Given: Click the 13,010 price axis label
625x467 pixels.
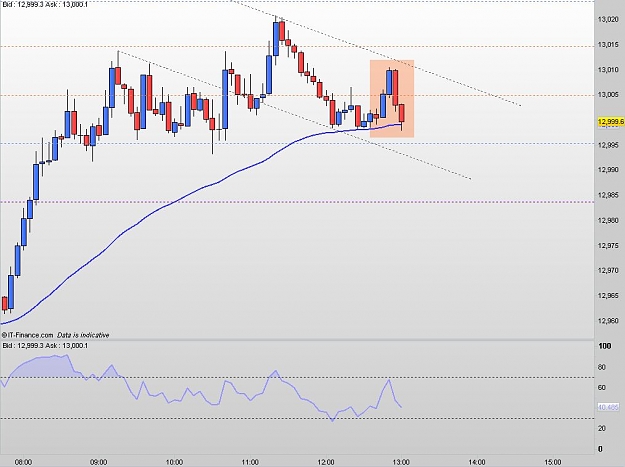Looking at the screenshot, I should point(608,70).
